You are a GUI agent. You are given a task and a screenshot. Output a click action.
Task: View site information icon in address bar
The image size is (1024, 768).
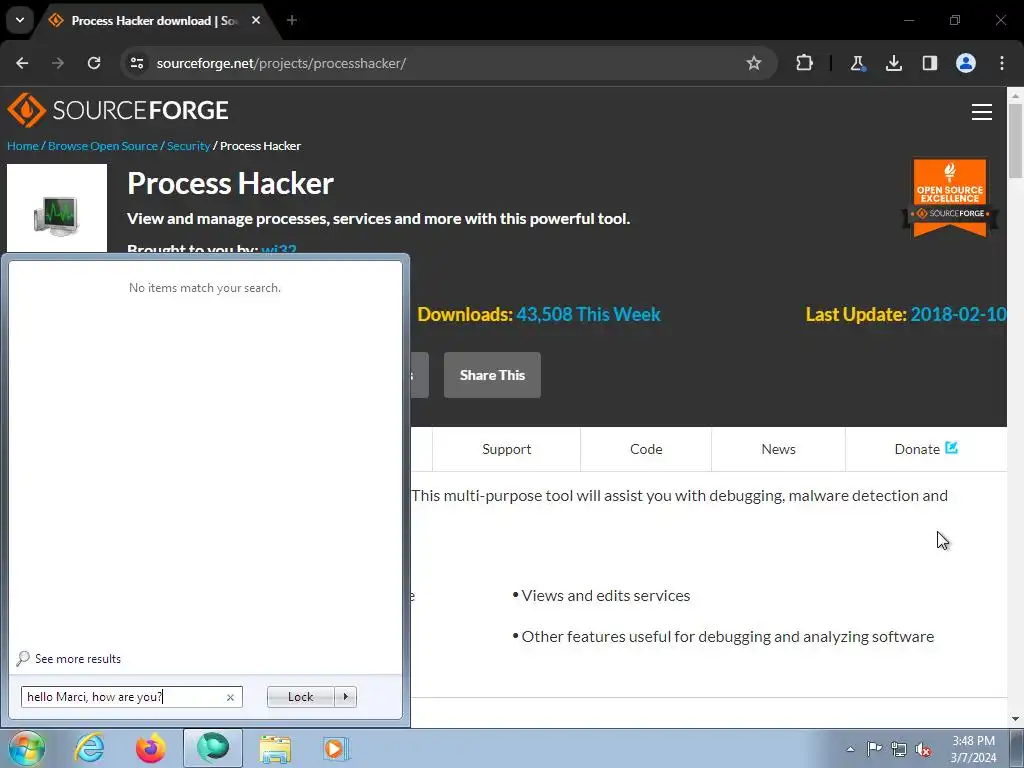137,63
